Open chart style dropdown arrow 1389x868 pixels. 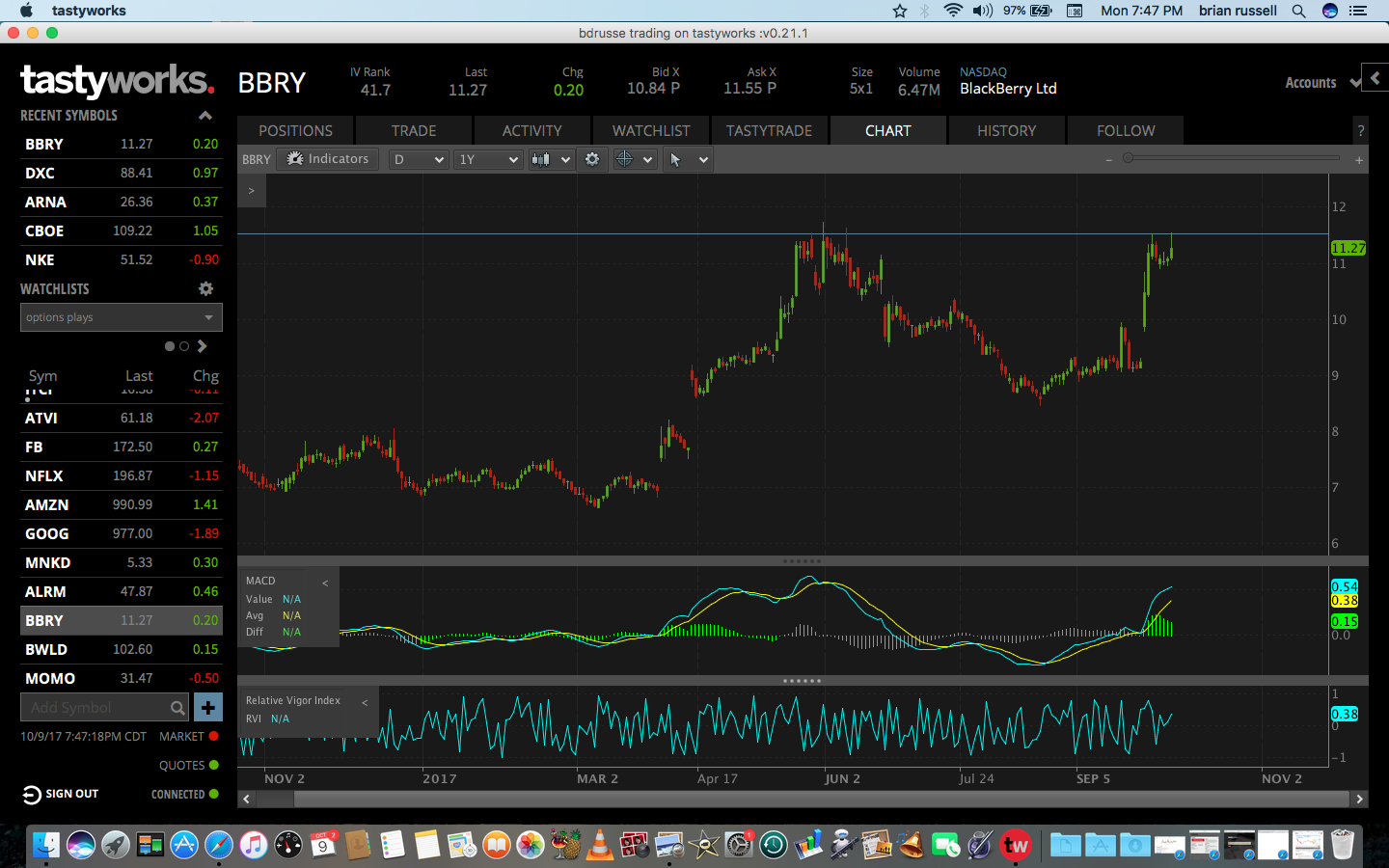point(565,159)
